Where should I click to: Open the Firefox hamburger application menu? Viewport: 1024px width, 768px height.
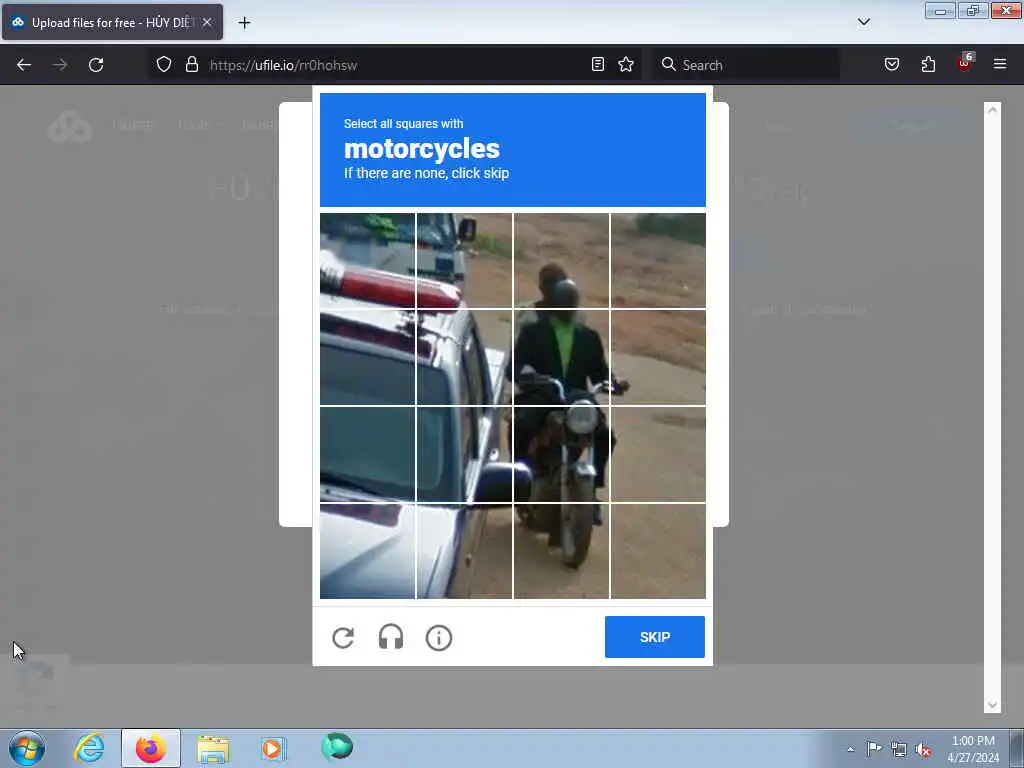tap(1000, 64)
